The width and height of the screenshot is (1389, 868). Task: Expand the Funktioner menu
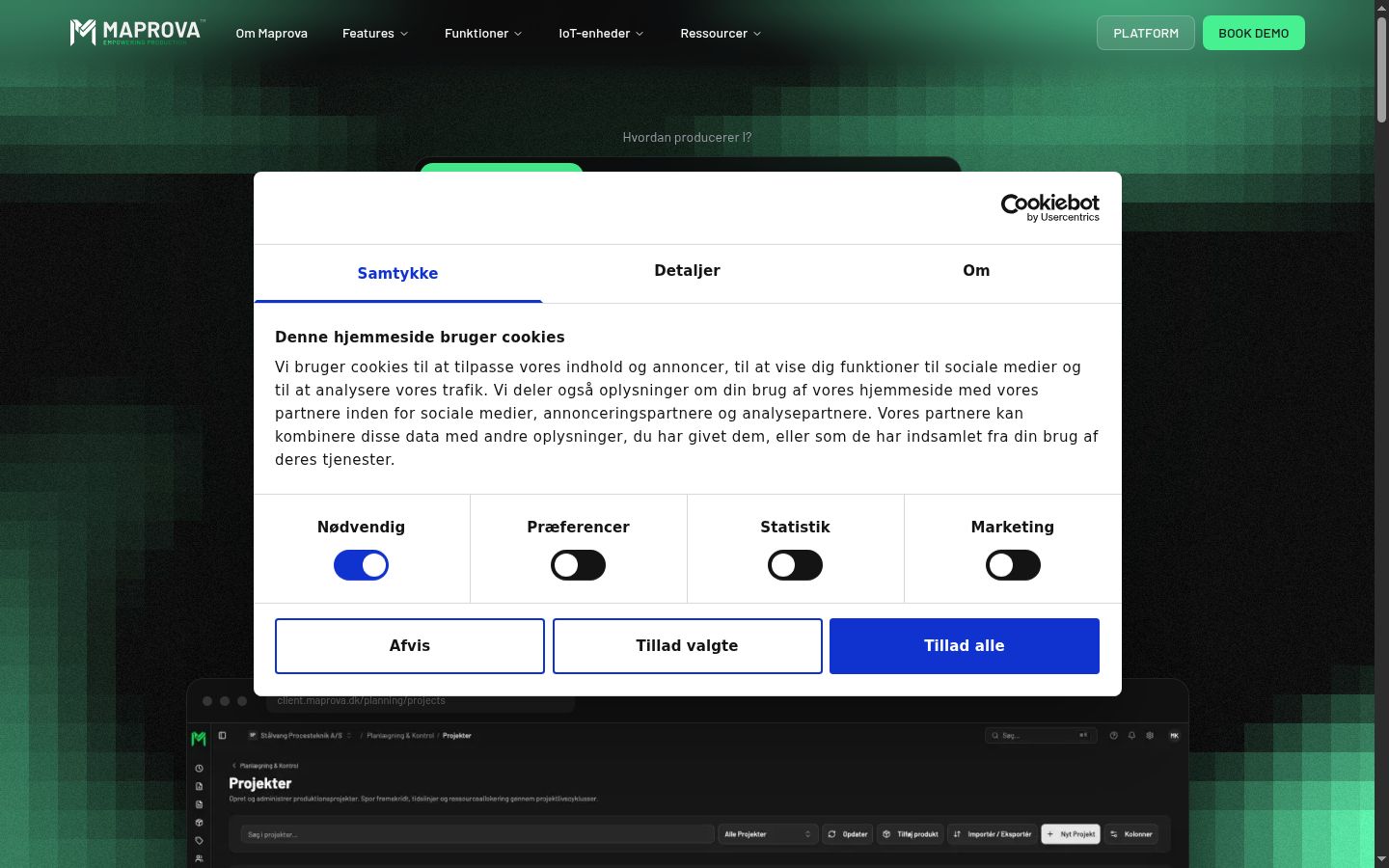[483, 33]
